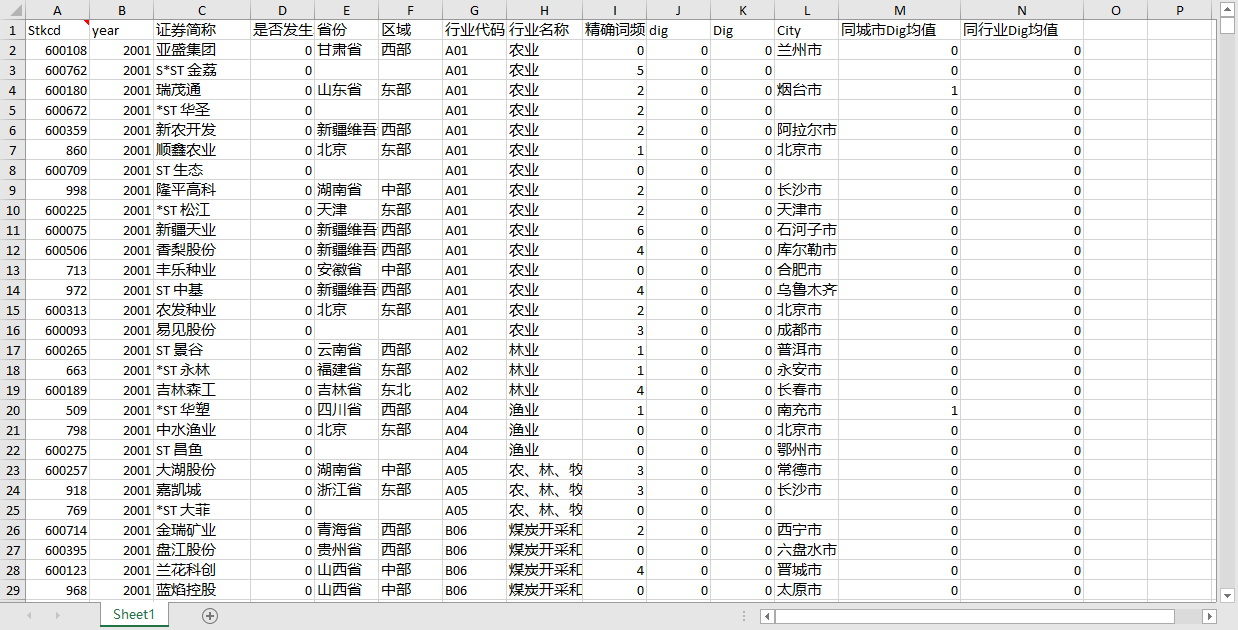
Task: Select cell containing 盘江股份
Action: click(202, 550)
